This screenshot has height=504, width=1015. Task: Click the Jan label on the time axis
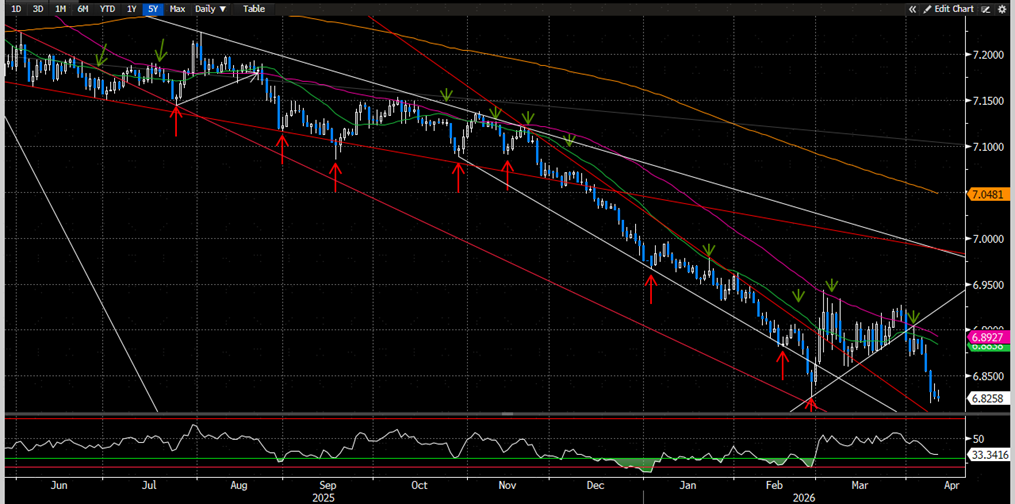[x=687, y=485]
